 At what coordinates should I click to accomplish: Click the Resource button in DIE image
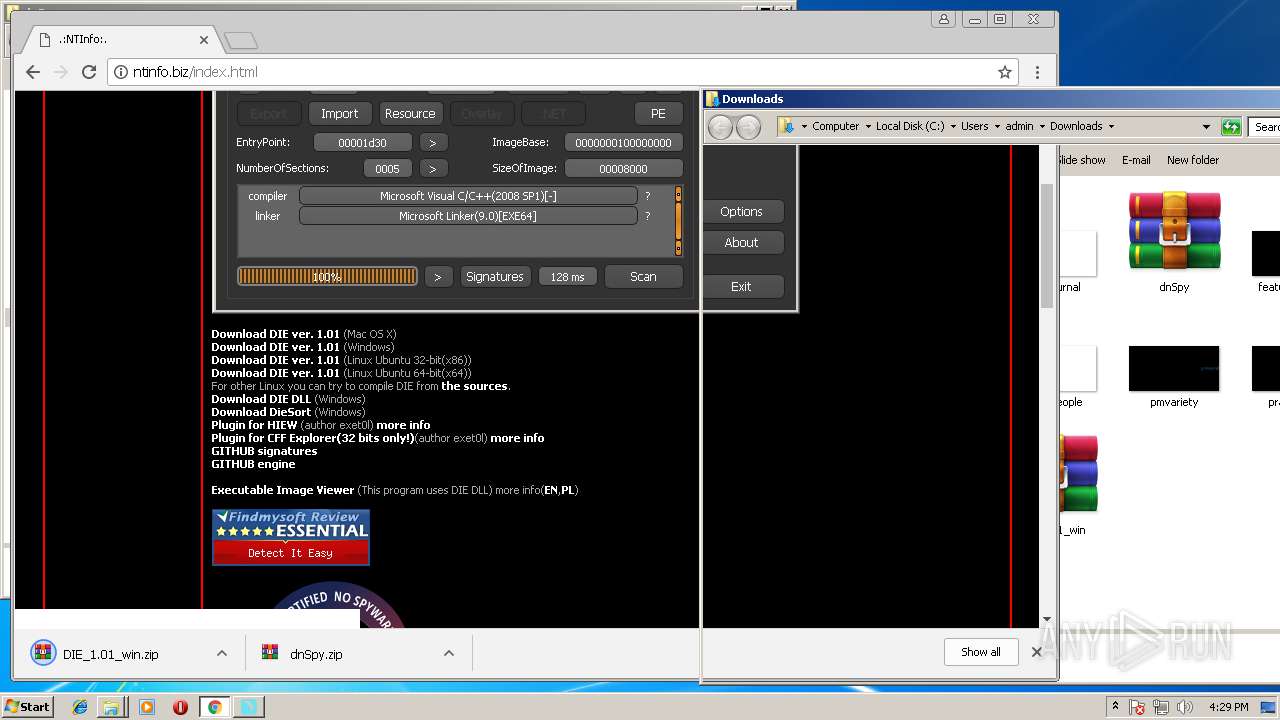coord(410,113)
